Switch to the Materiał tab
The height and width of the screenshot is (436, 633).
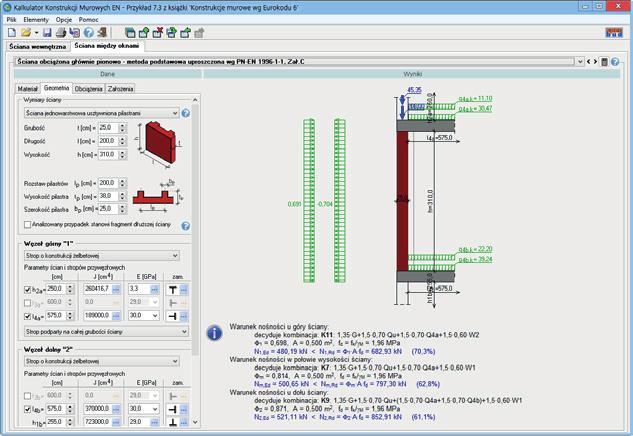[27, 89]
